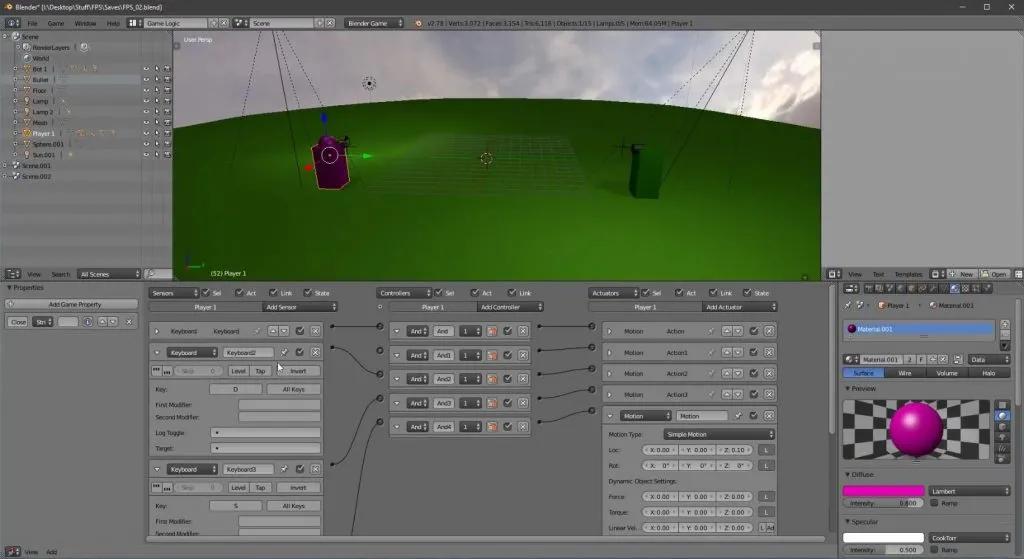The height and width of the screenshot is (559, 1024).
Task: Hide Bot 1 using its eye icon
Action: [x=145, y=69]
